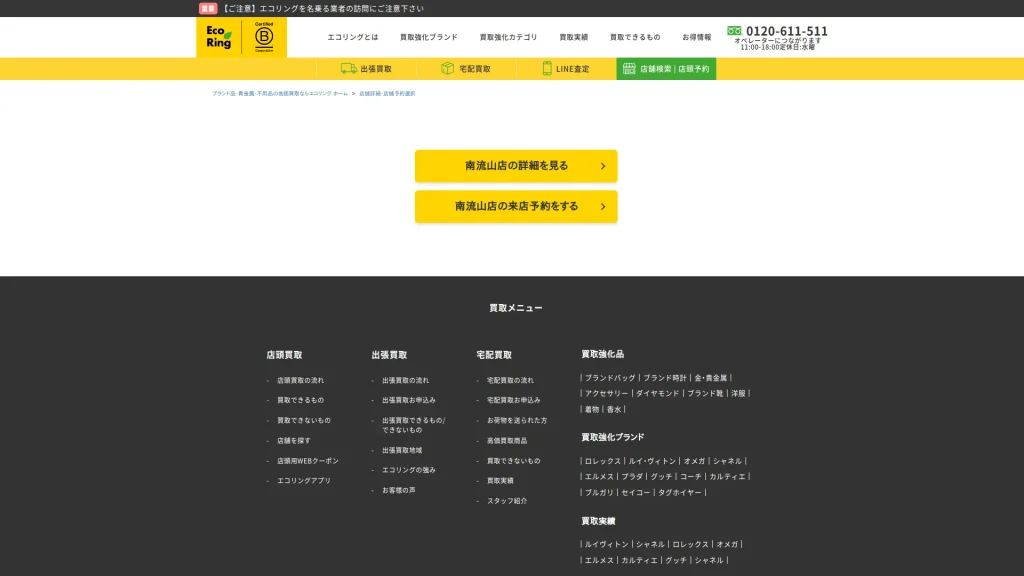Open the ブランドバッグ footer link
Viewport: 1024px width, 576px height.
click(x=610, y=378)
